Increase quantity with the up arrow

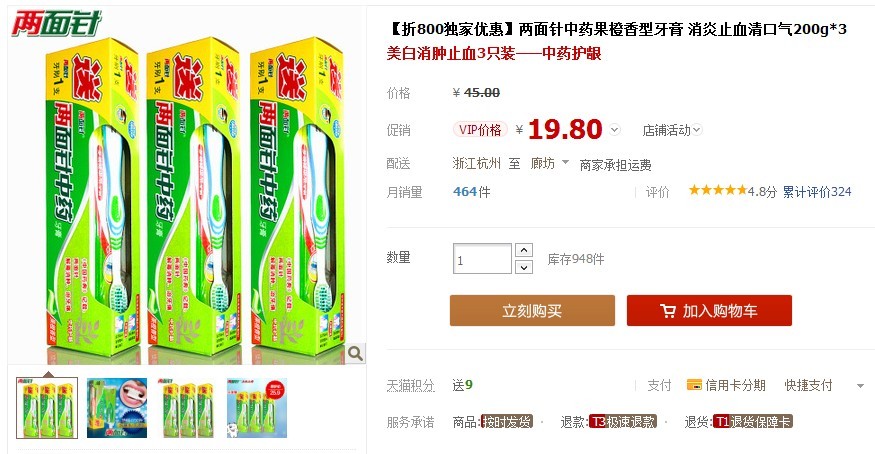point(523,250)
